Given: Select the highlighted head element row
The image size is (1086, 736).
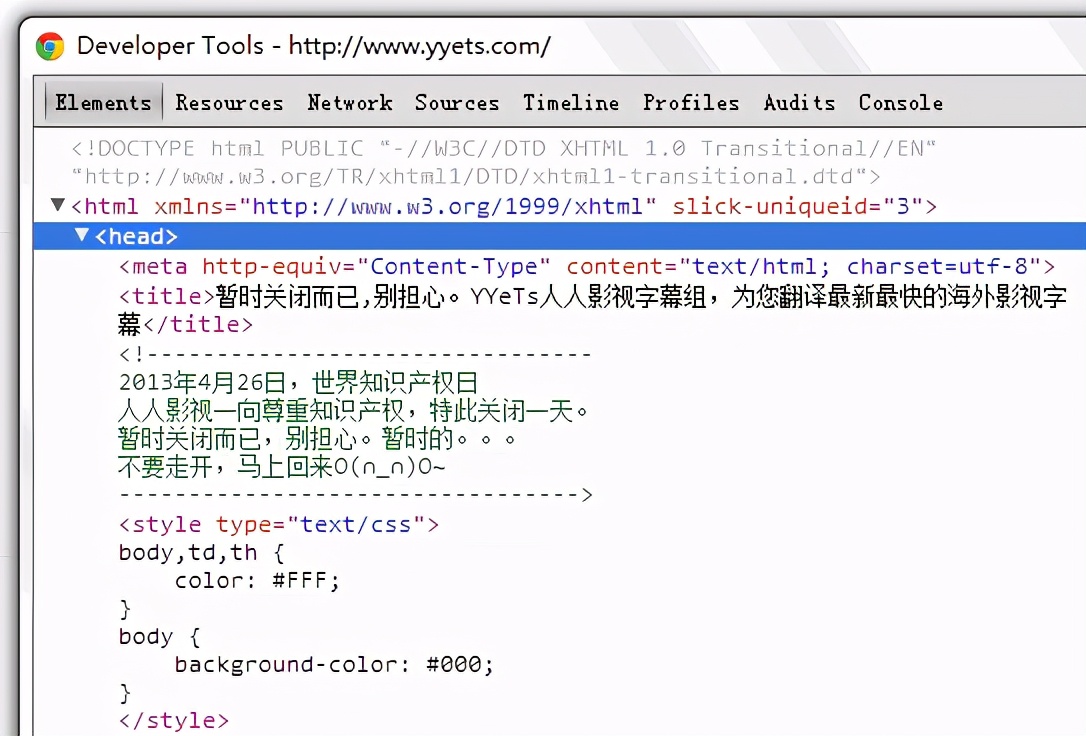Looking at the screenshot, I should [x=560, y=236].
